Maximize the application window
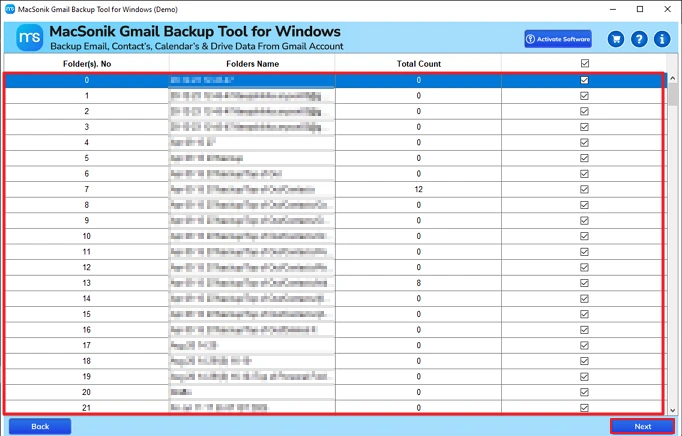The height and width of the screenshot is (436, 682). point(640,9)
